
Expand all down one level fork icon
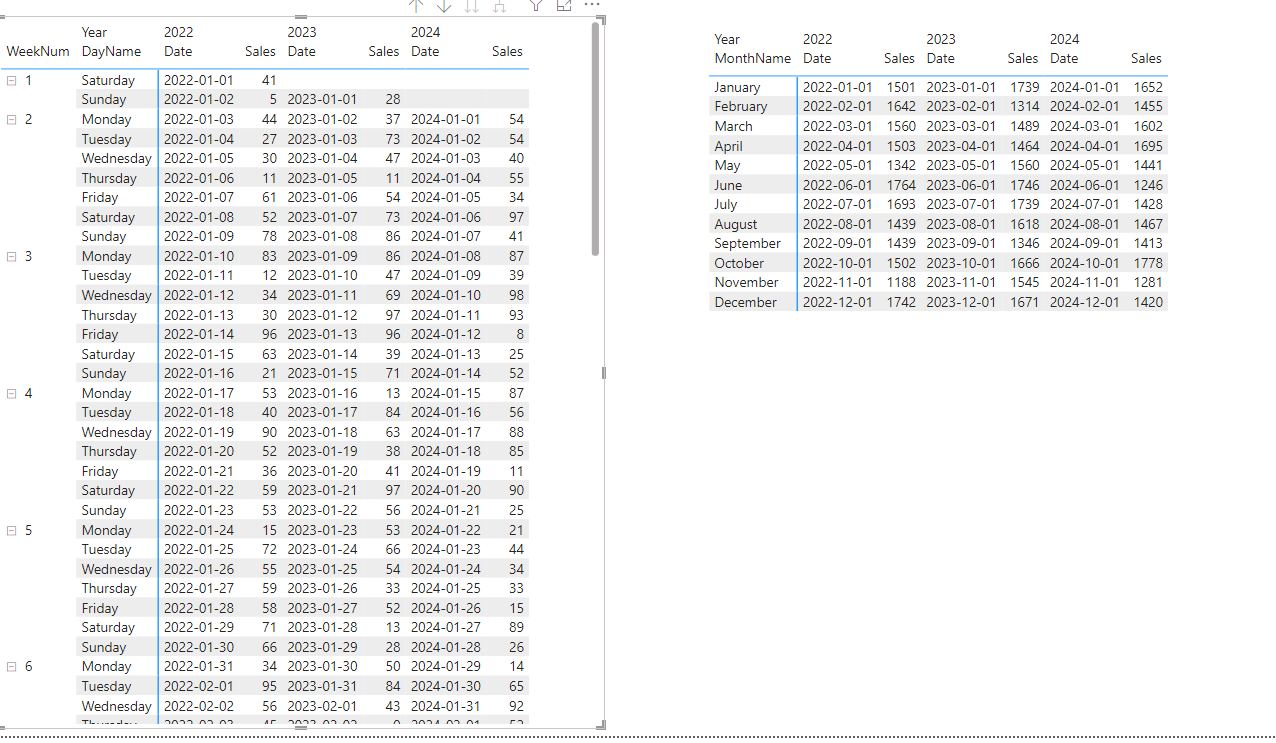pyautogui.click(x=499, y=5)
